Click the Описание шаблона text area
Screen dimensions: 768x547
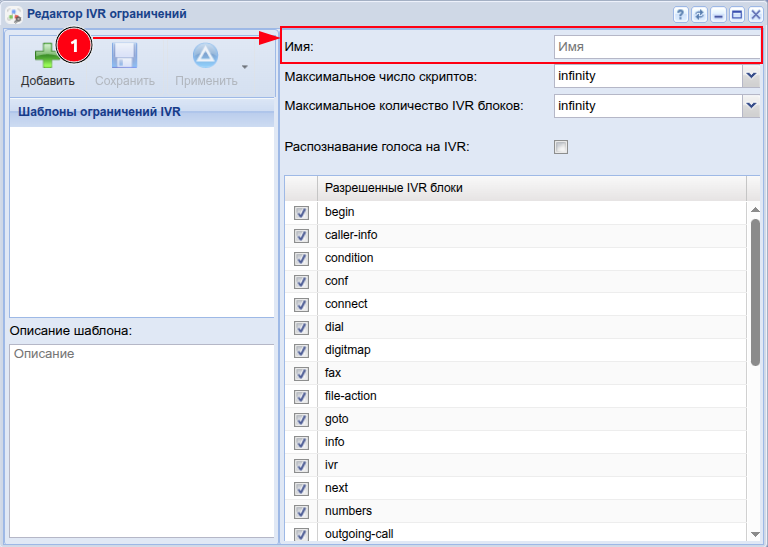[x=142, y=441]
